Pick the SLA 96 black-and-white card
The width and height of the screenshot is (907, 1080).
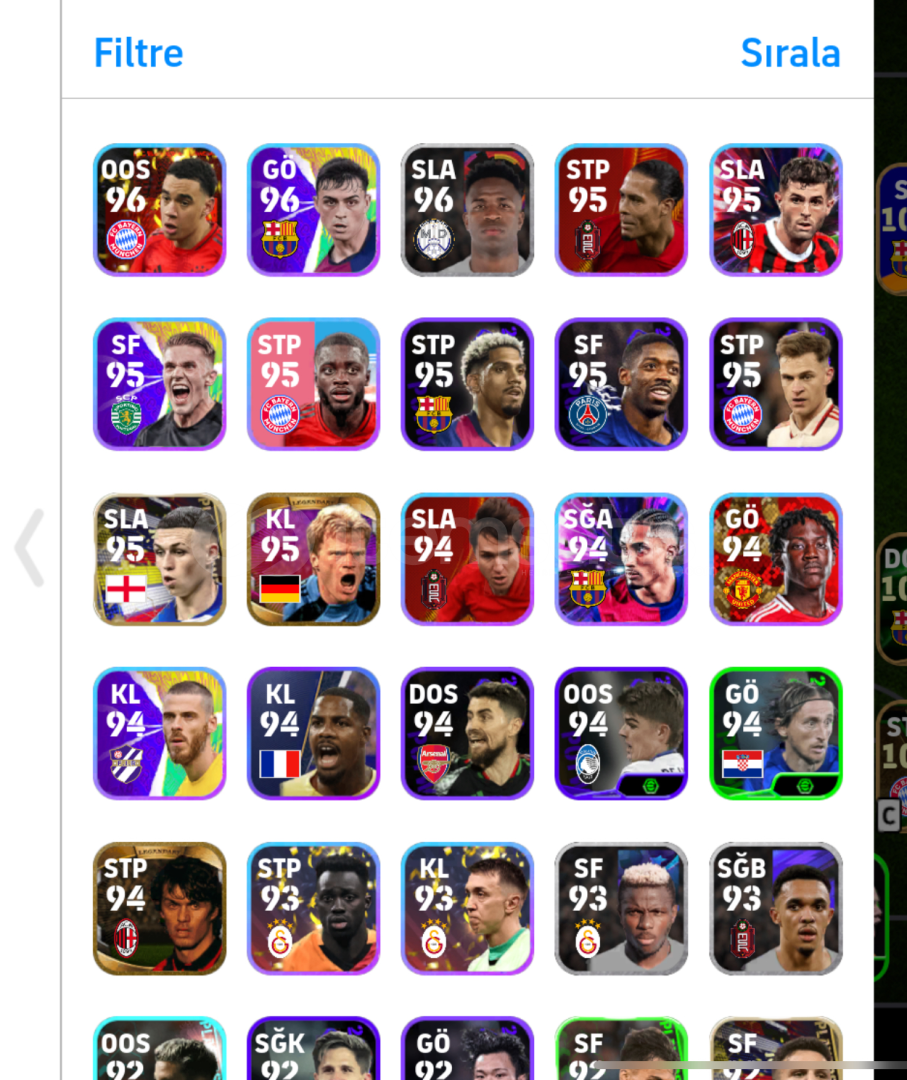coord(468,210)
